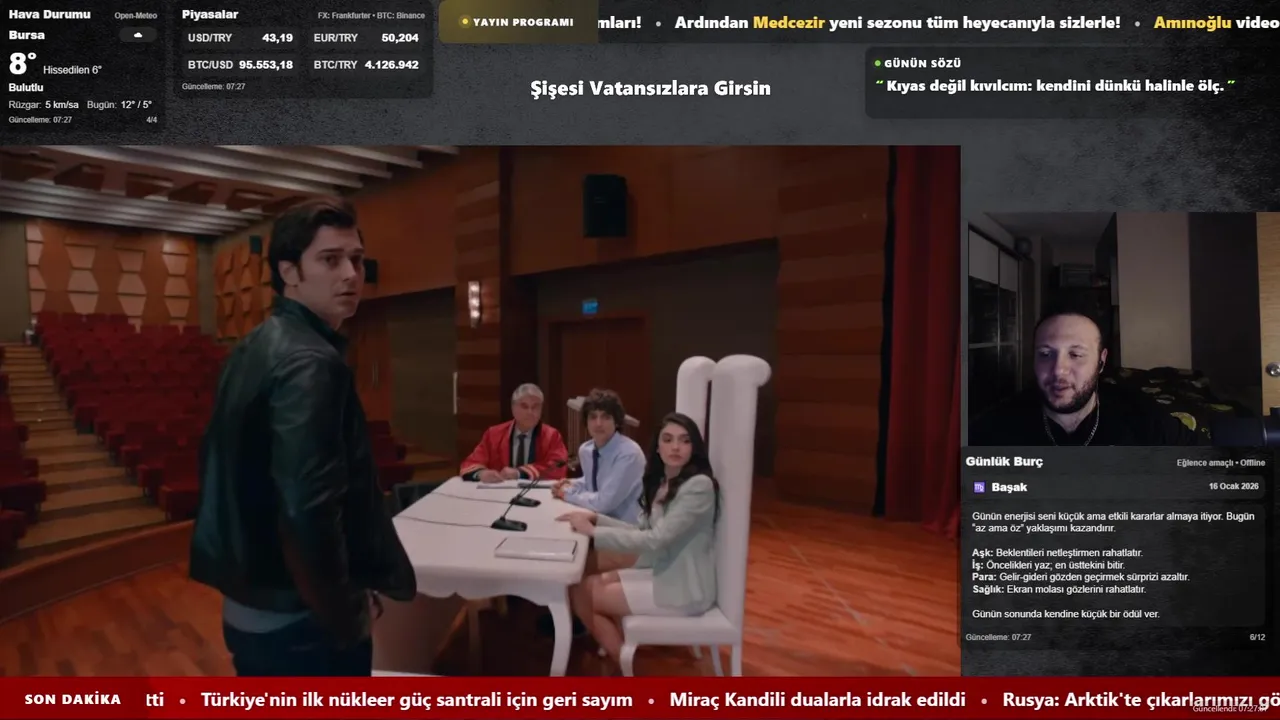1280x720 pixels.
Task: Click the yellow dot beside Yayın Programı
Action: click(x=465, y=22)
